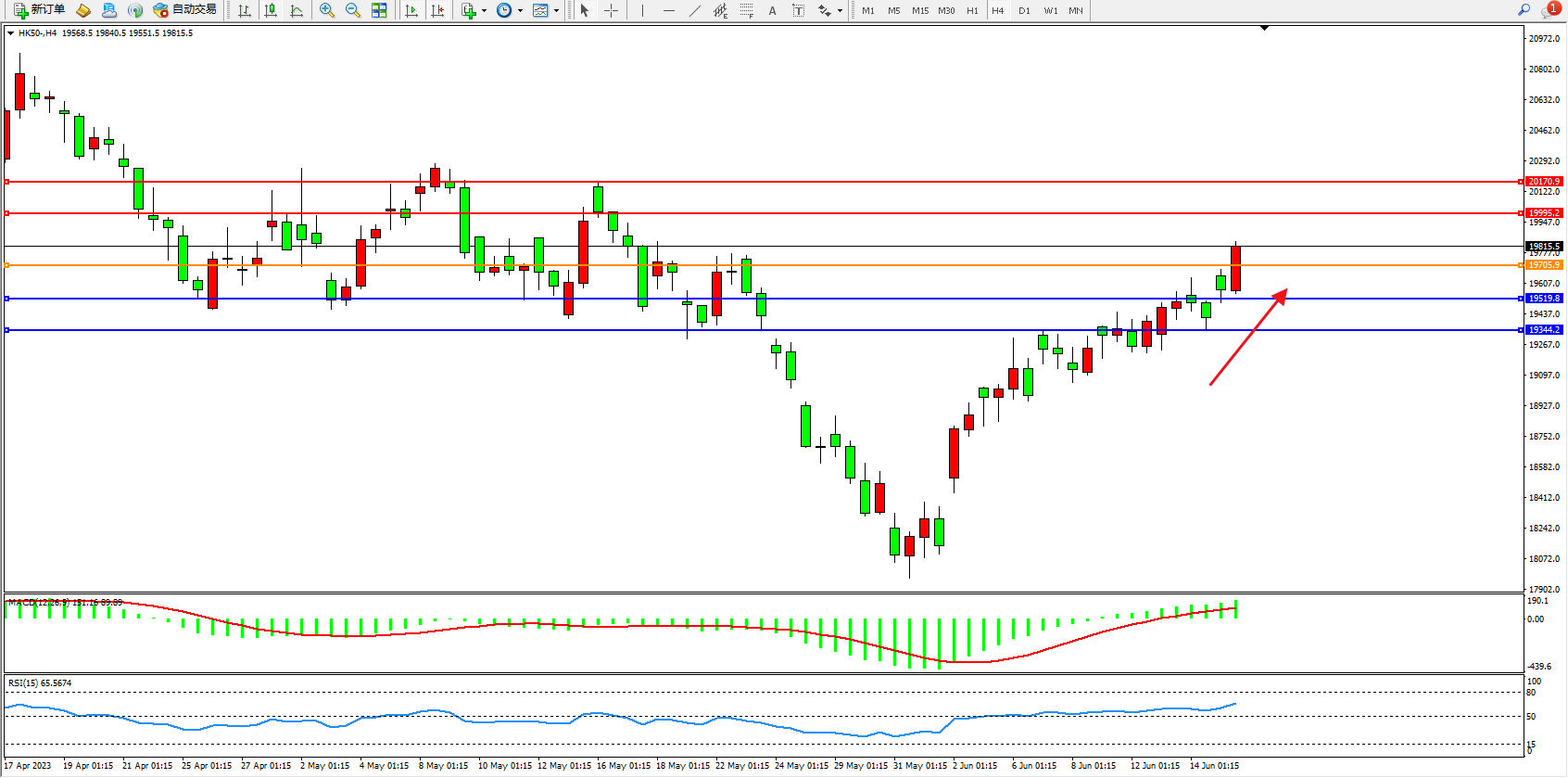
Task: Pick the draw trendline tool
Action: [694, 10]
